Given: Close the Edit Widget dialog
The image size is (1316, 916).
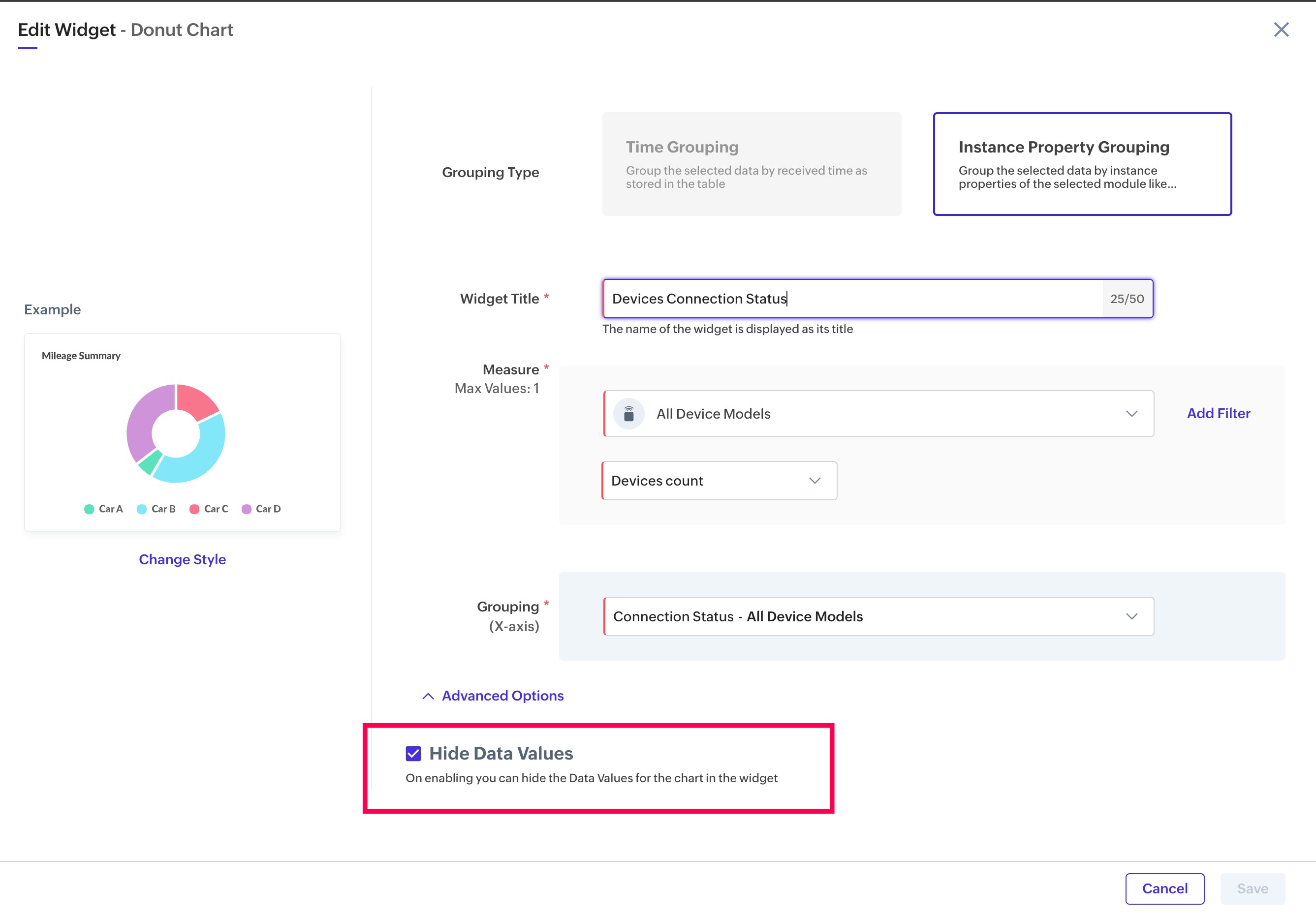Looking at the screenshot, I should click(x=1281, y=30).
